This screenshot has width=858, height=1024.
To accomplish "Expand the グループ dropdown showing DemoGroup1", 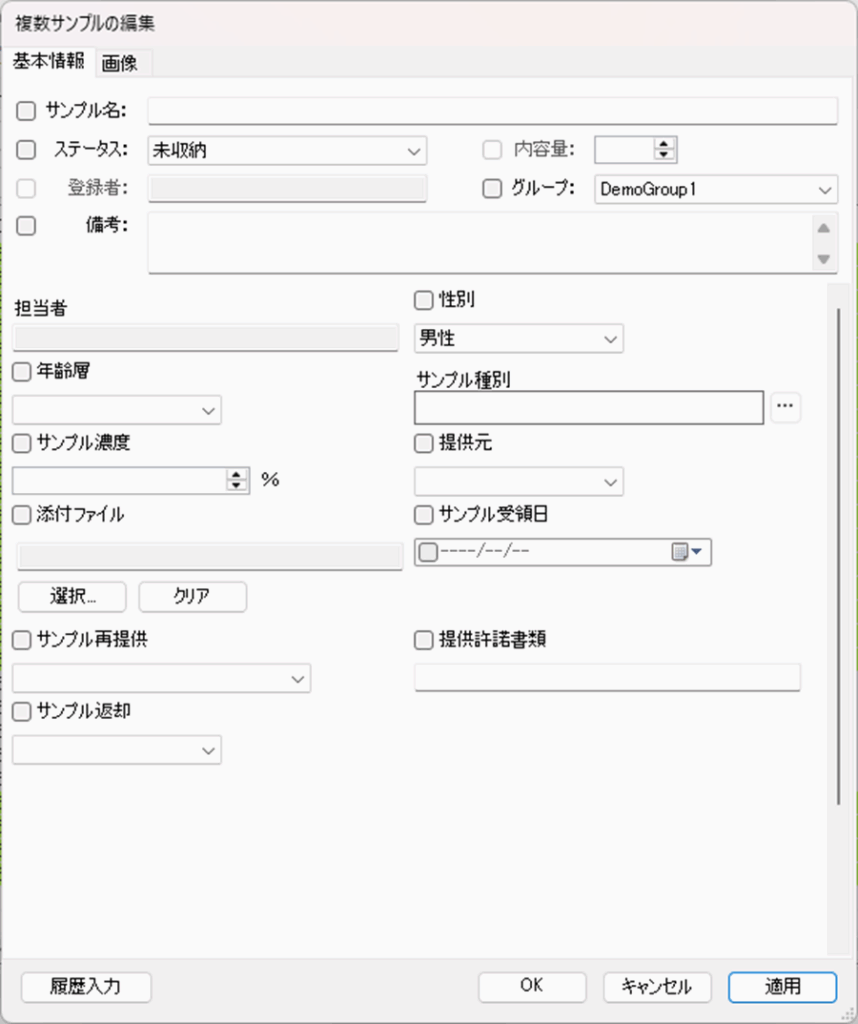I will (x=714, y=189).
